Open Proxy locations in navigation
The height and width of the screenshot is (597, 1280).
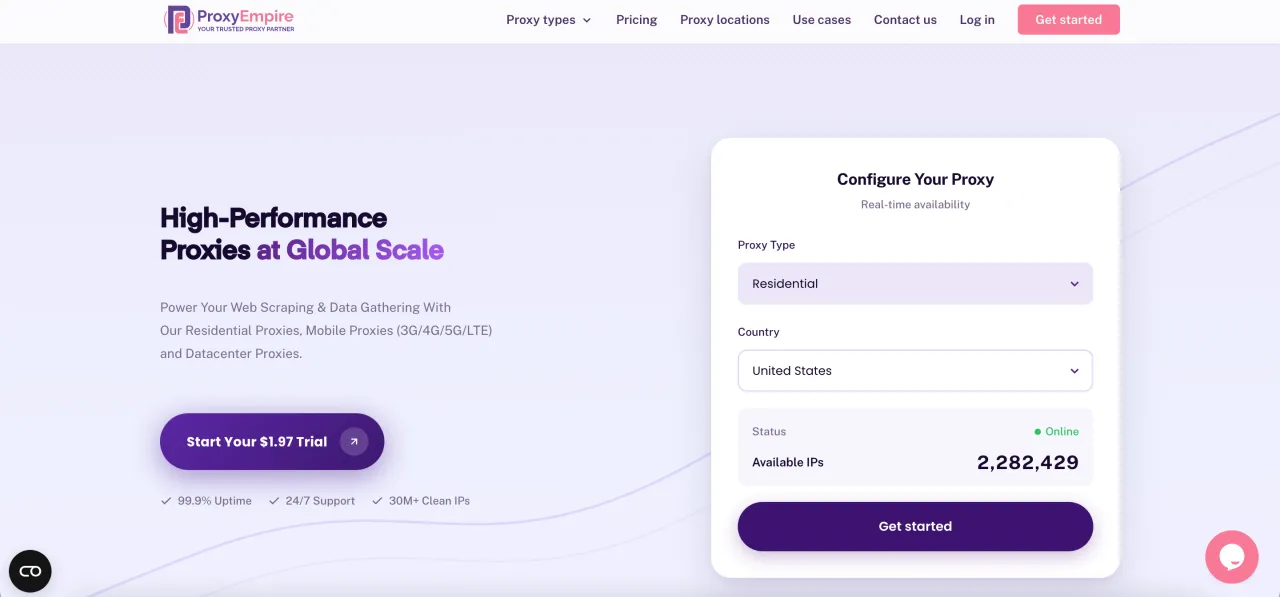[725, 20]
